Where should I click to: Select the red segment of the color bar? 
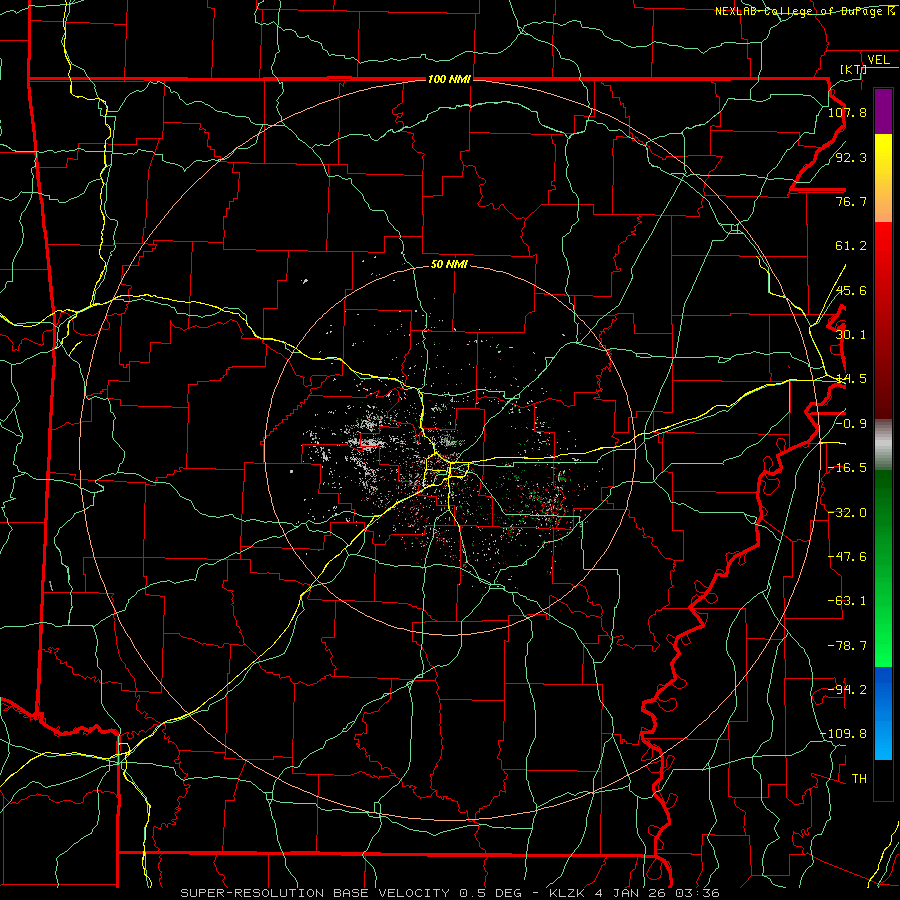point(883,321)
